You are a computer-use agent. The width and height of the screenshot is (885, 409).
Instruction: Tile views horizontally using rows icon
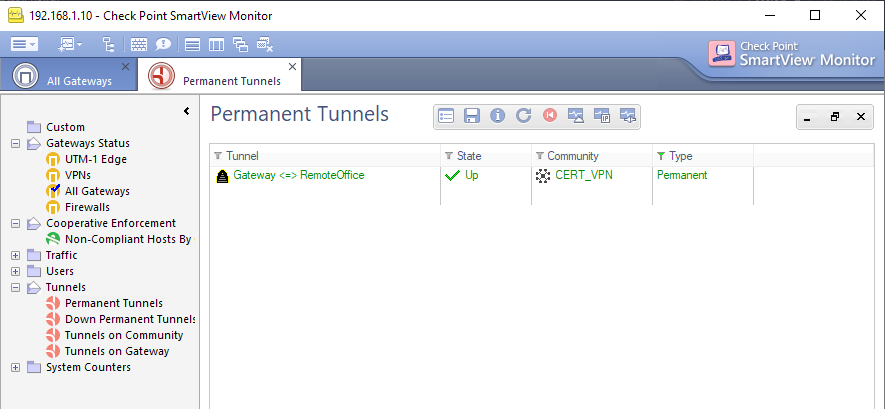[x=192, y=44]
